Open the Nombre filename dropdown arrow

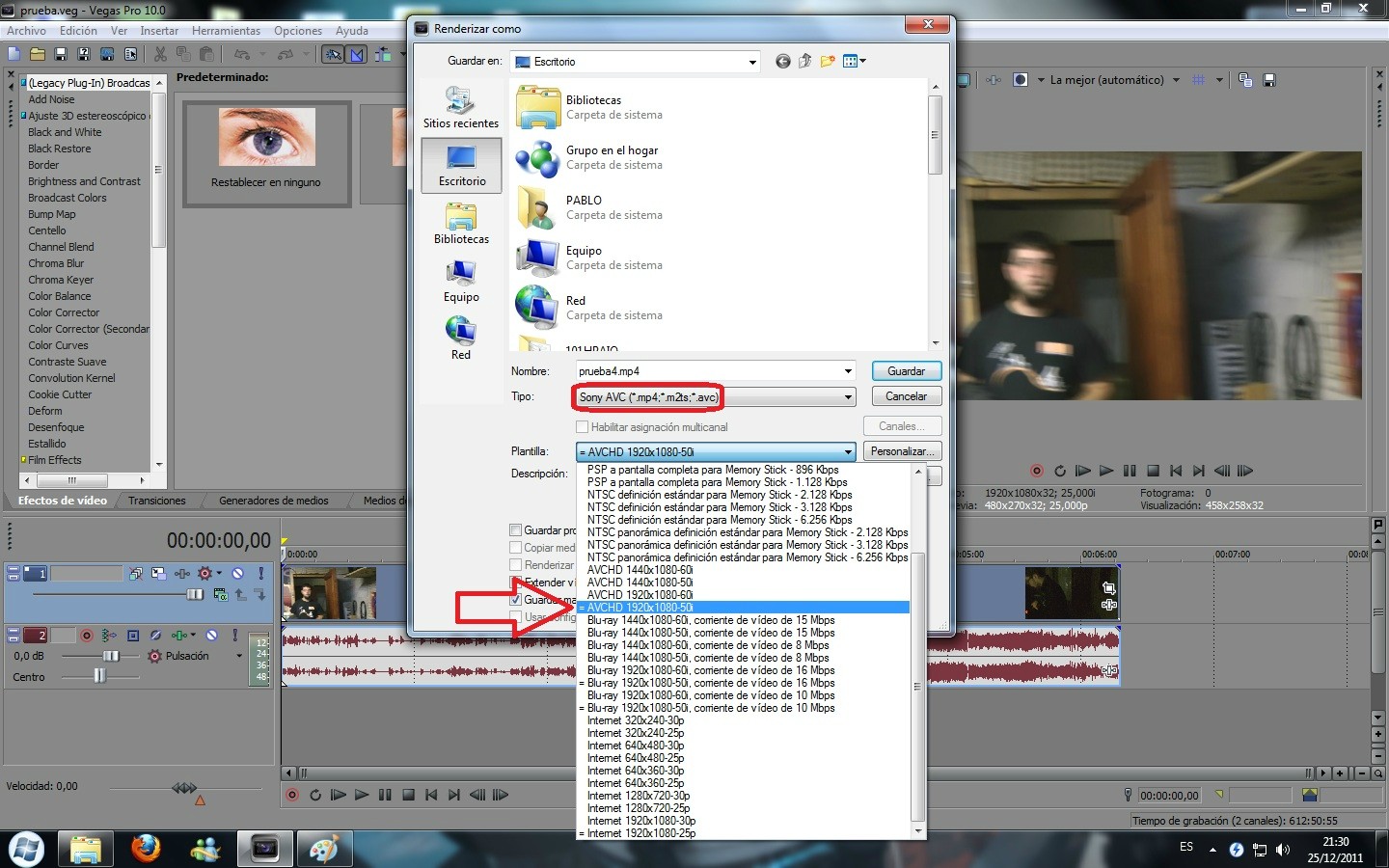click(848, 371)
